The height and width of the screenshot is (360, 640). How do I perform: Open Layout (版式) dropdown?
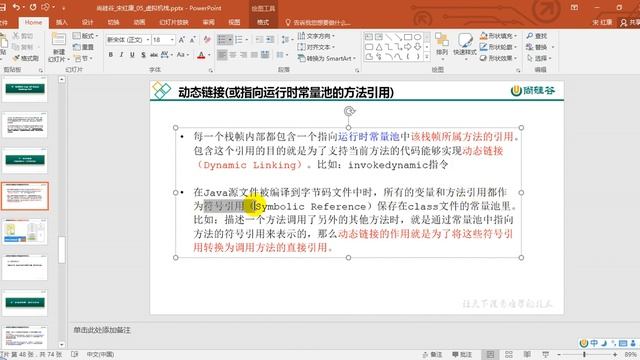85,36
